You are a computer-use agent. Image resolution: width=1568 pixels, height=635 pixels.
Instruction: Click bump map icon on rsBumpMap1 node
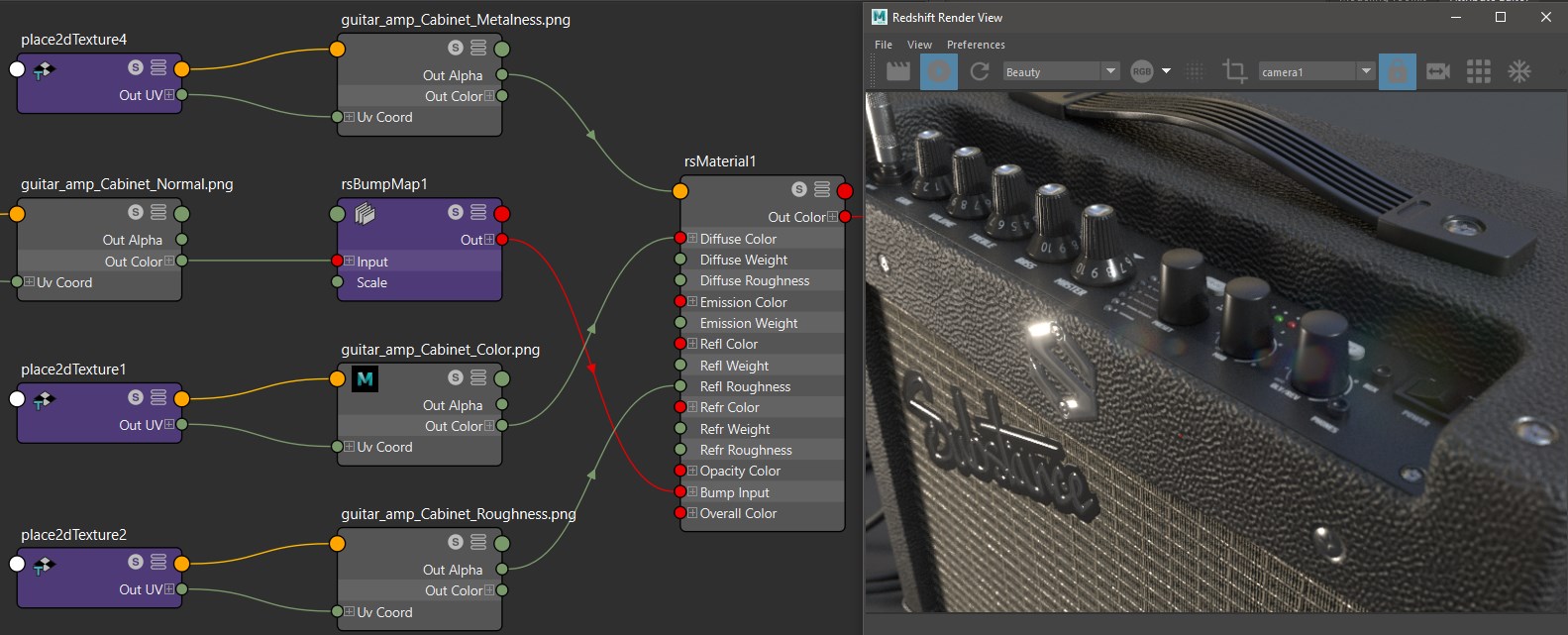tap(365, 213)
